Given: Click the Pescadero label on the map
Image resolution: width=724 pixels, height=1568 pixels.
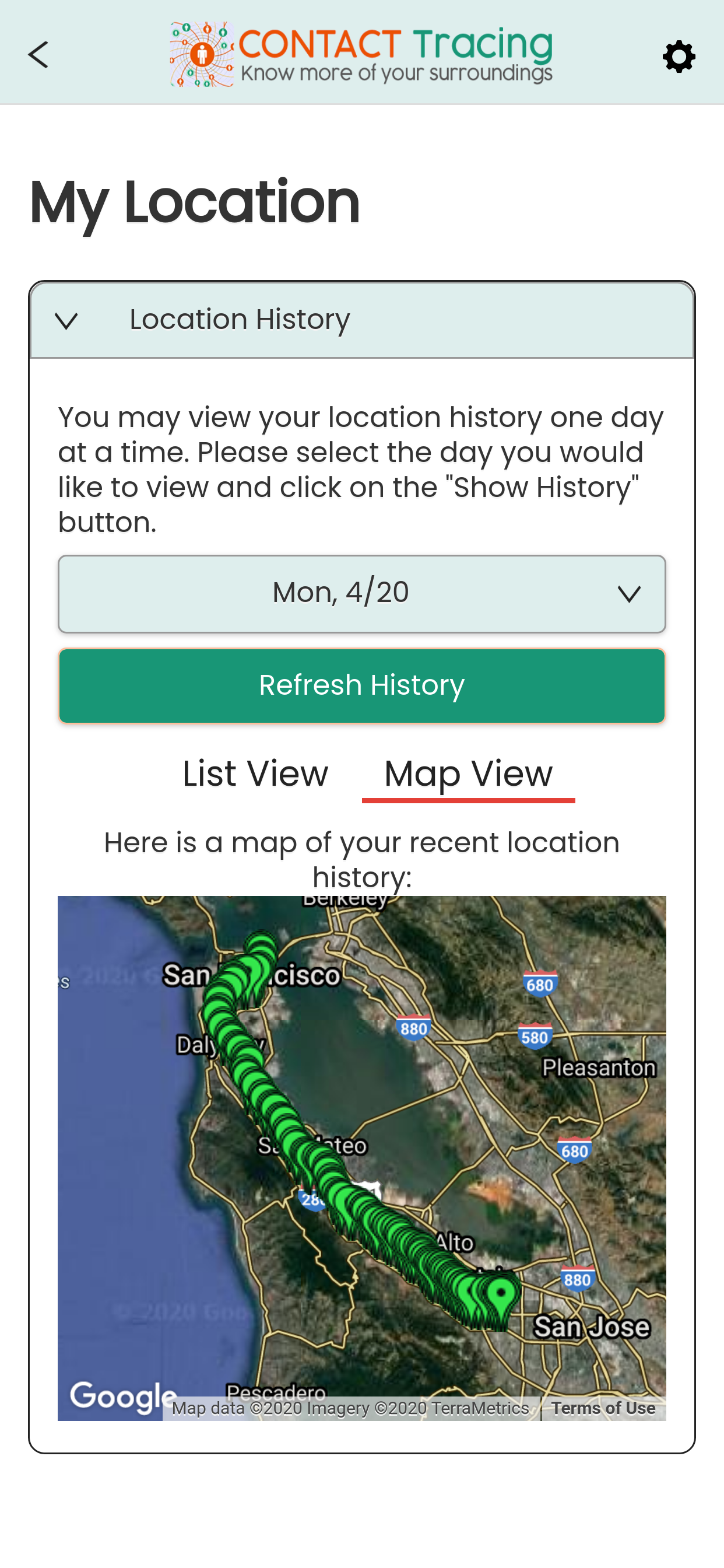Looking at the screenshot, I should (x=276, y=1391).
